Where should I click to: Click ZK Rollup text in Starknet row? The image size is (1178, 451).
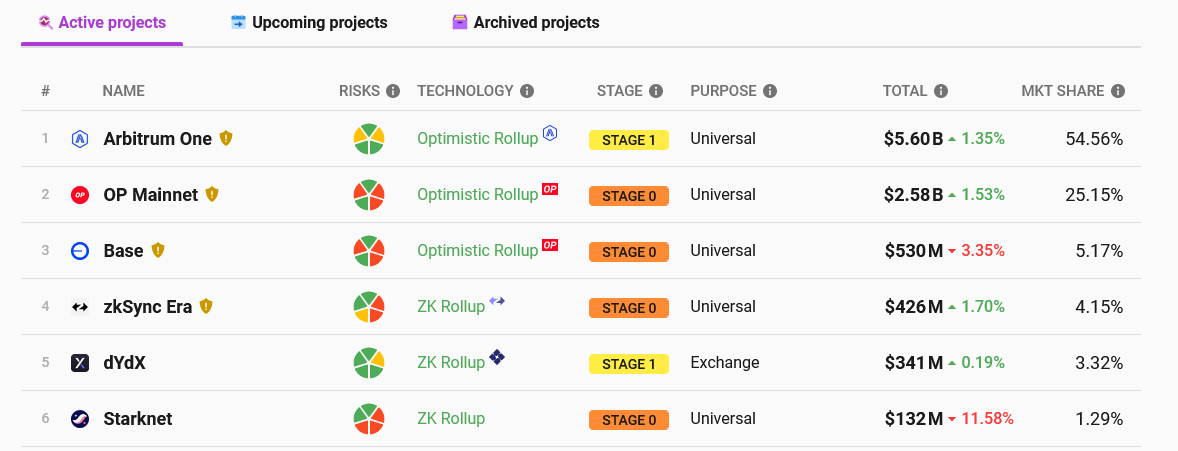[x=451, y=419]
